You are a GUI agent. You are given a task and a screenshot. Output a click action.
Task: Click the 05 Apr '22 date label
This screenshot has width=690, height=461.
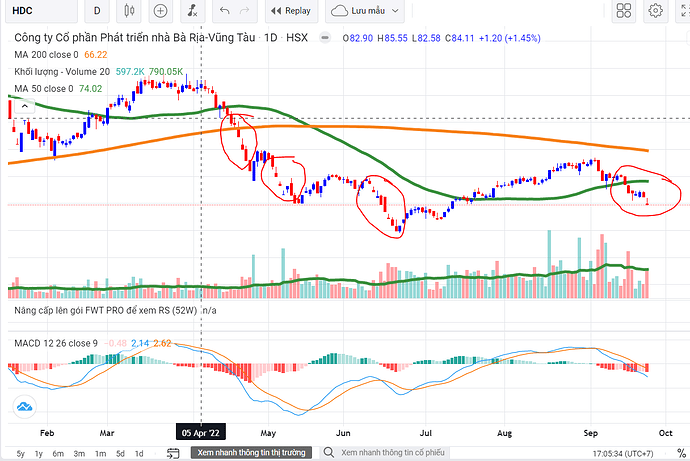click(201, 433)
